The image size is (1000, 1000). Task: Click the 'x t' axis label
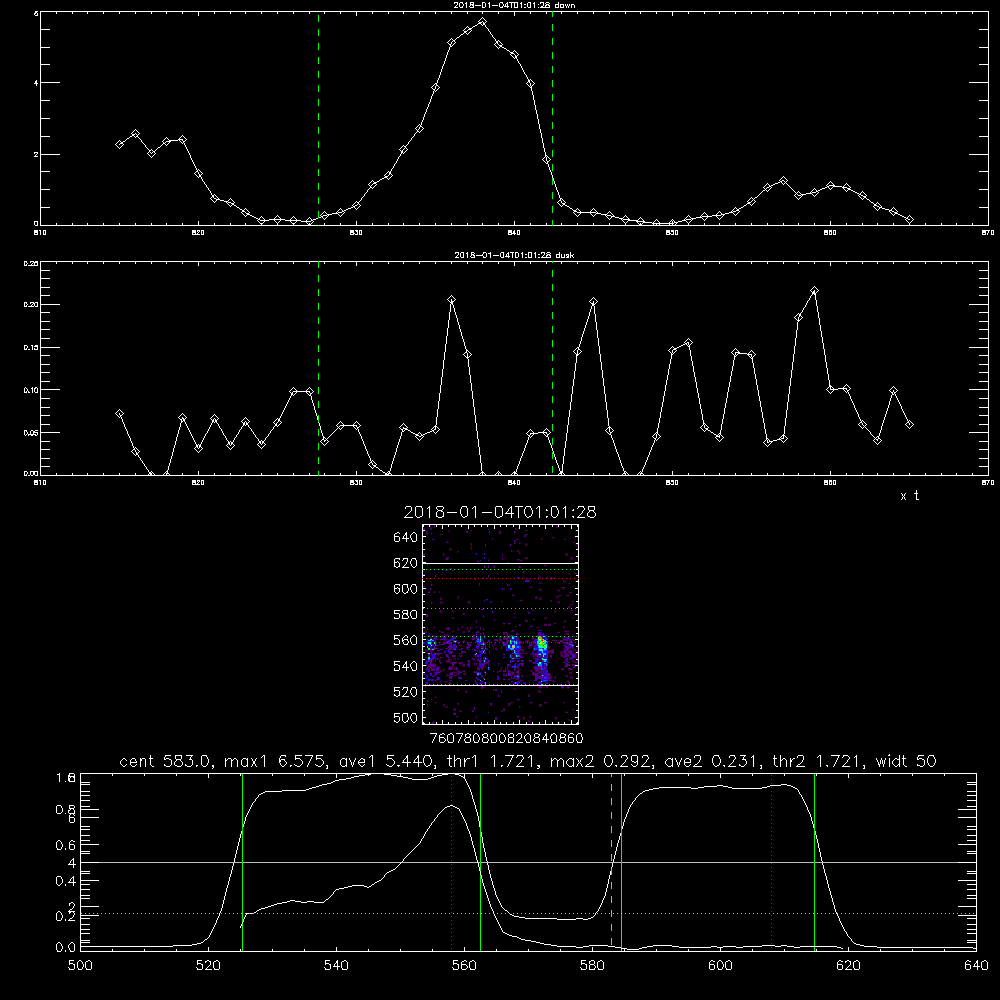click(909, 496)
